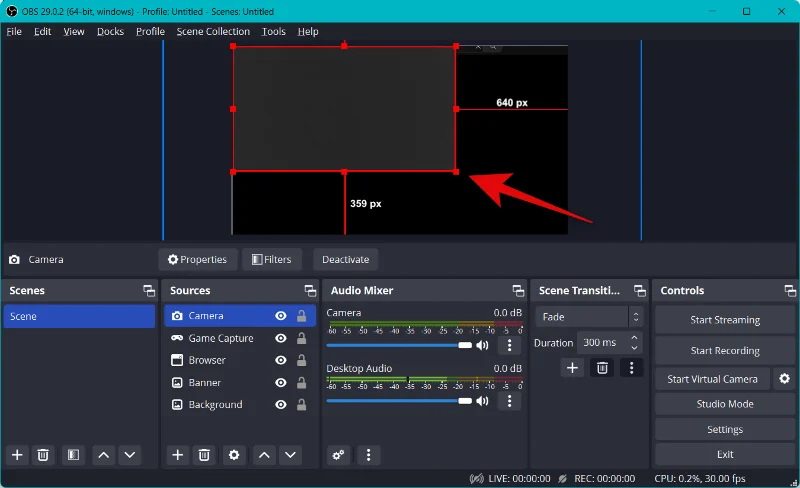Pop out the Controls dock
Viewport: 800px width, 488px height.
pos(790,291)
